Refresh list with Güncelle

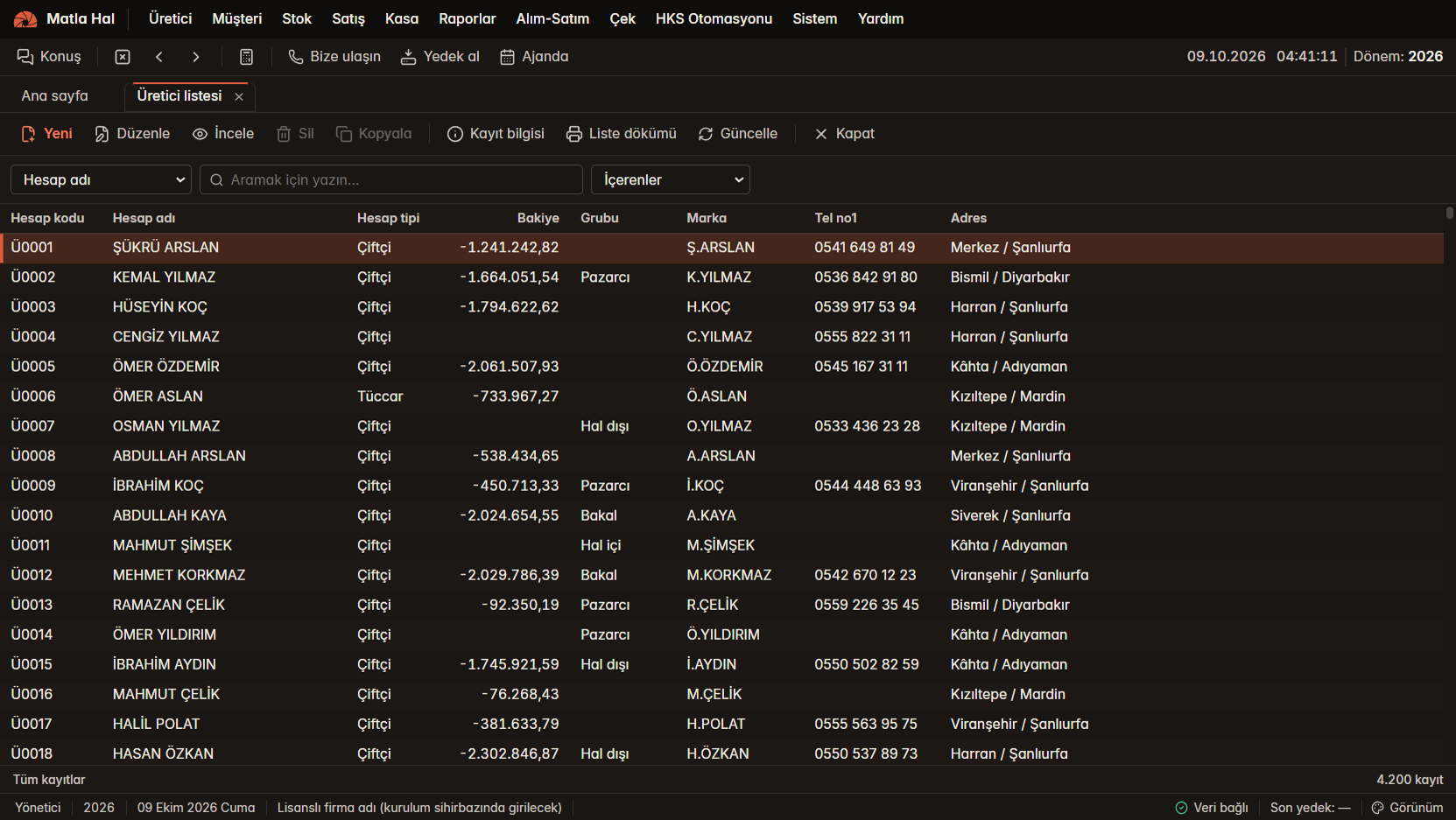pos(738,134)
